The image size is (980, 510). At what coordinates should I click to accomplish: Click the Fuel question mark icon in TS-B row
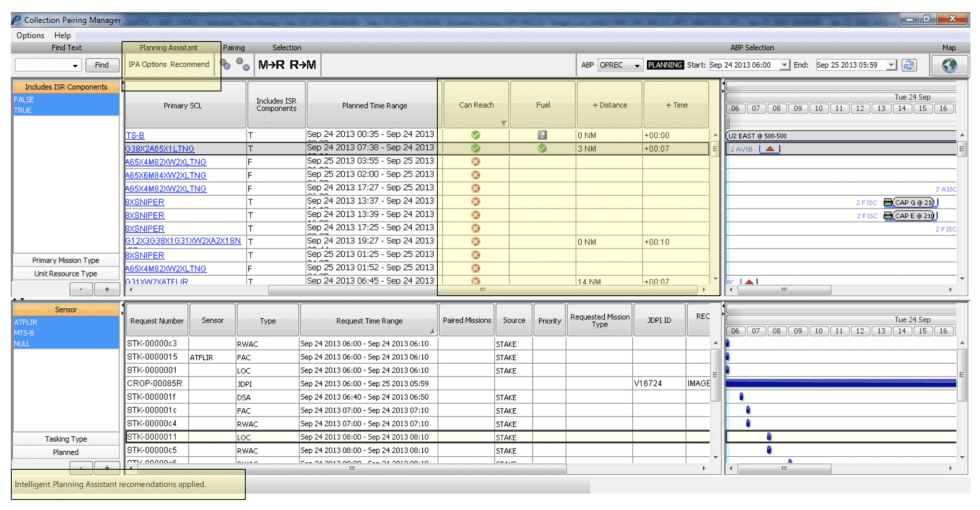pos(542,135)
